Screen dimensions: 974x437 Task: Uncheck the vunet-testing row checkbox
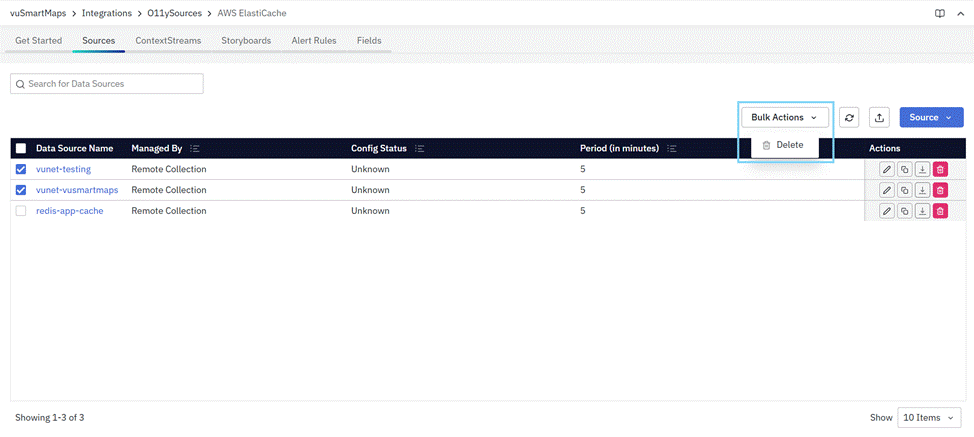click(x=21, y=169)
